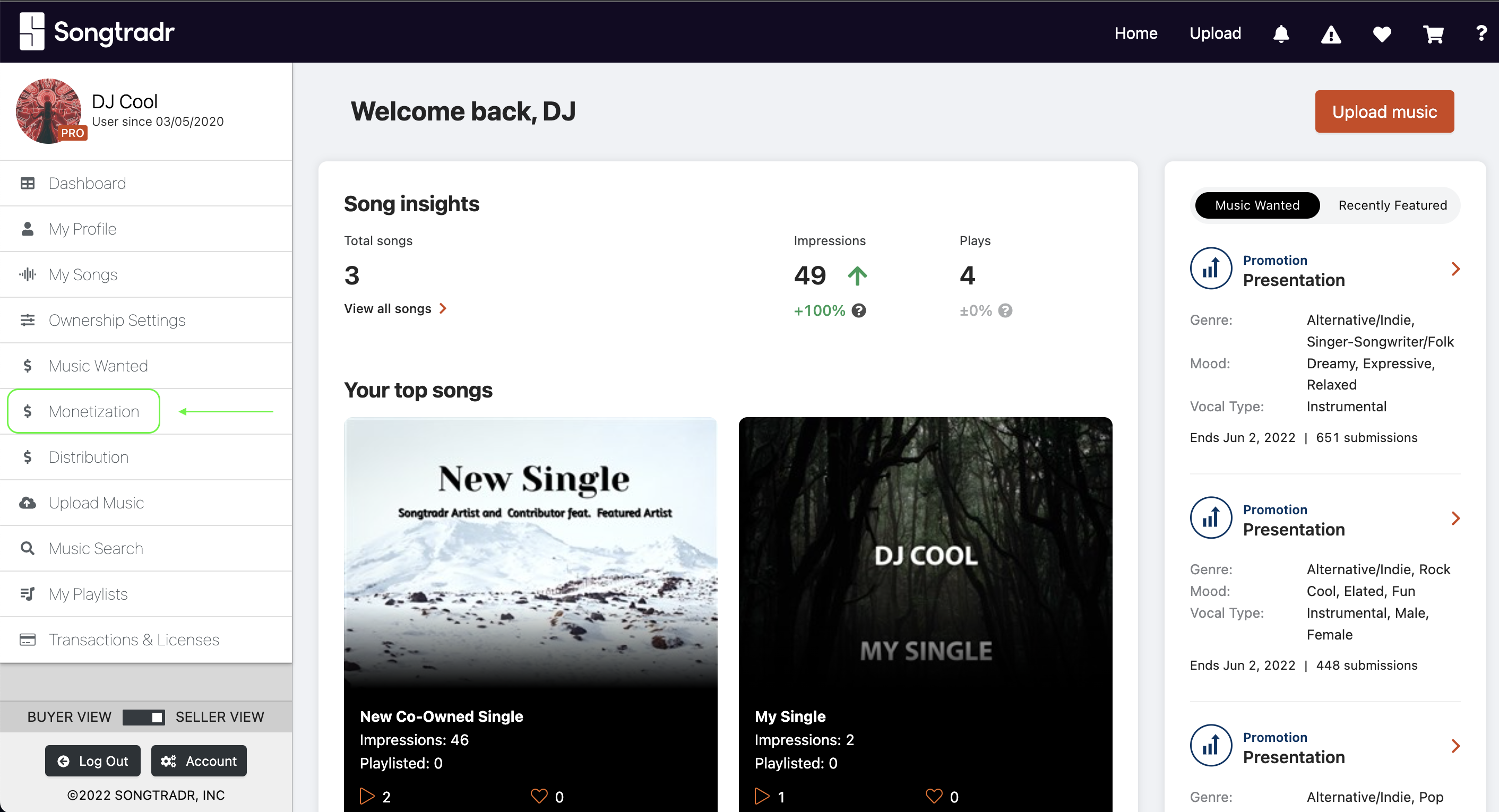The height and width of the screenshot is (812, 1499).
Task: Click the dollar icon beside Distribution
Action: click(x=28, y=456)
